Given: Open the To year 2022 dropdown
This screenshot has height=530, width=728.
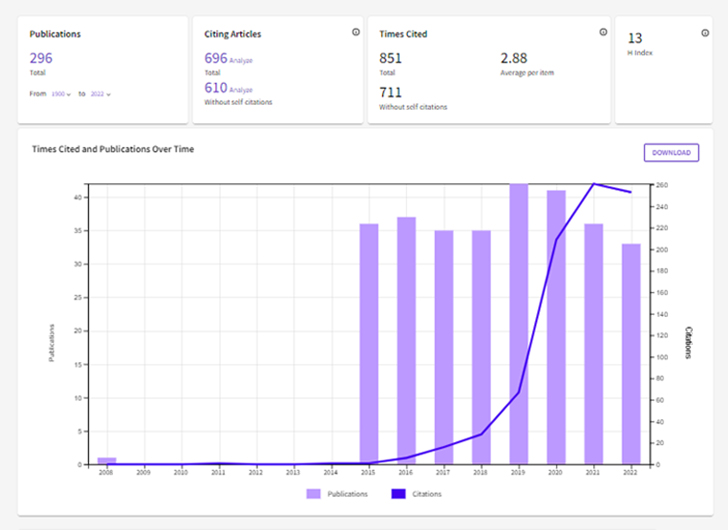Looking at the screenshot, I should point(101,94).
